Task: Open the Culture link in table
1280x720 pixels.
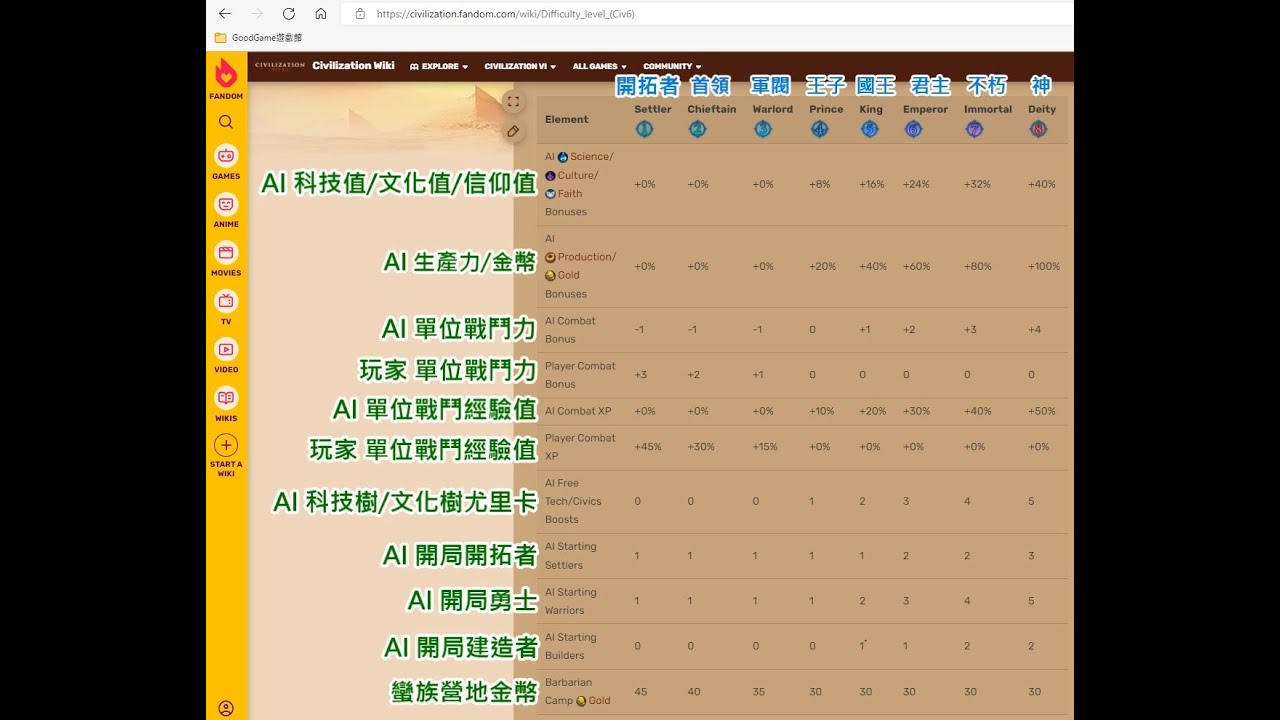Action: (x=577, y=176)
